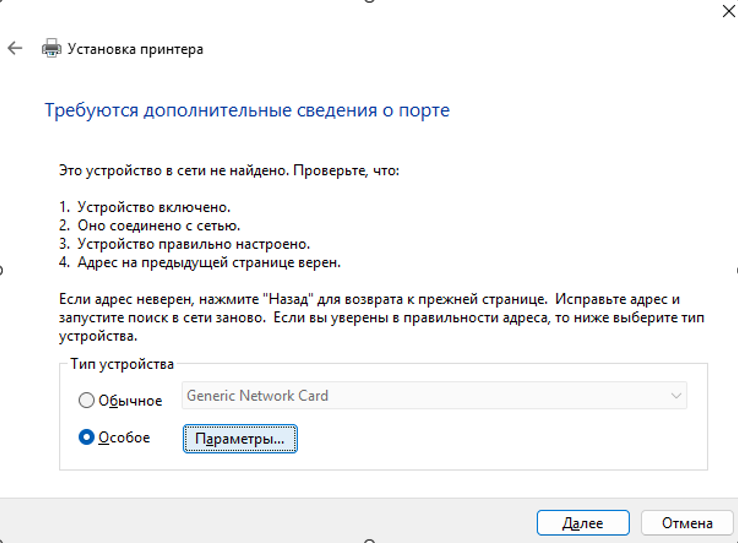This screenshot has width=738, height=543.
Task: Close the printer installation window
Action: pos(726,11)
